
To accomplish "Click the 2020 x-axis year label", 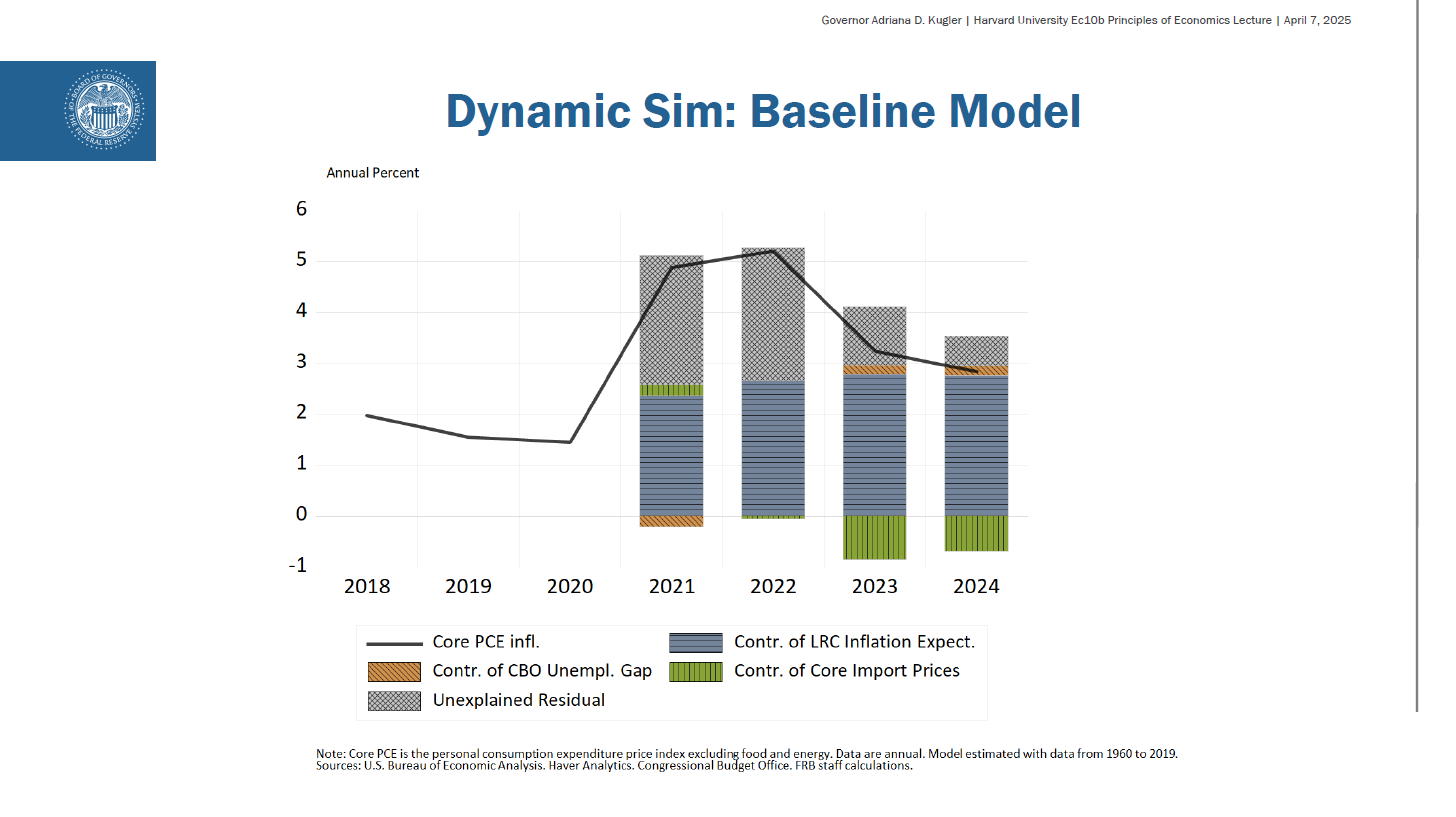I will [570, 586].
